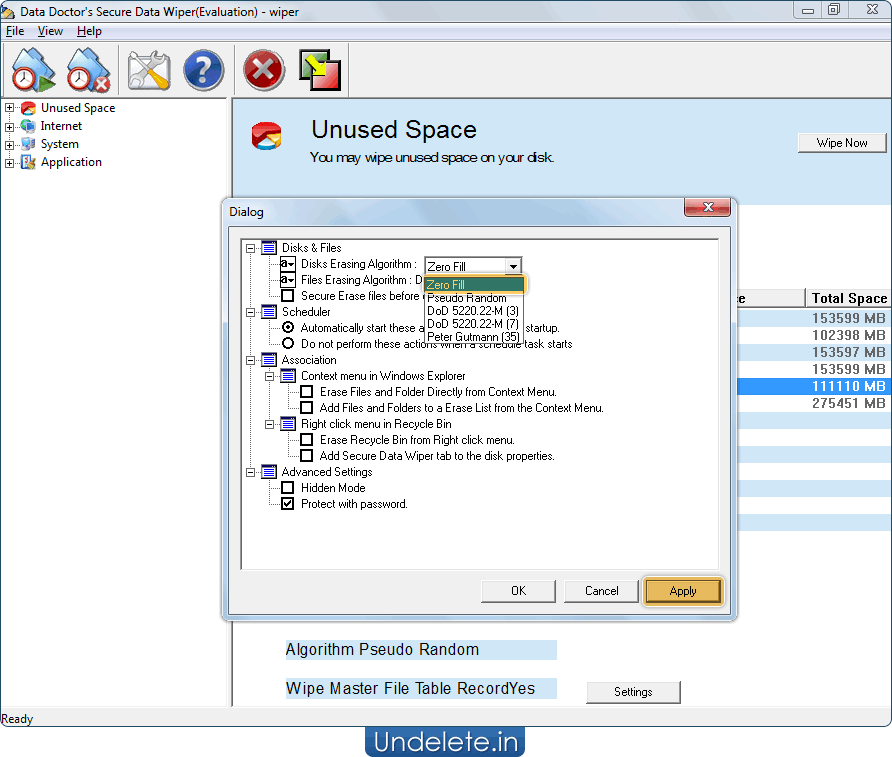Collapse the Association section
Viewport: 892px width, 757px height.
pos(250,360)
